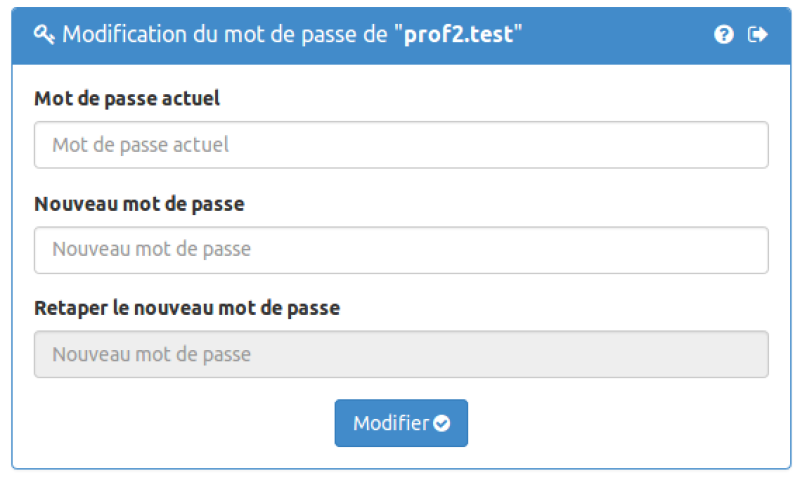Submit the form with the Modifier button
The image size is (800, 478).
tap(401, 423)
